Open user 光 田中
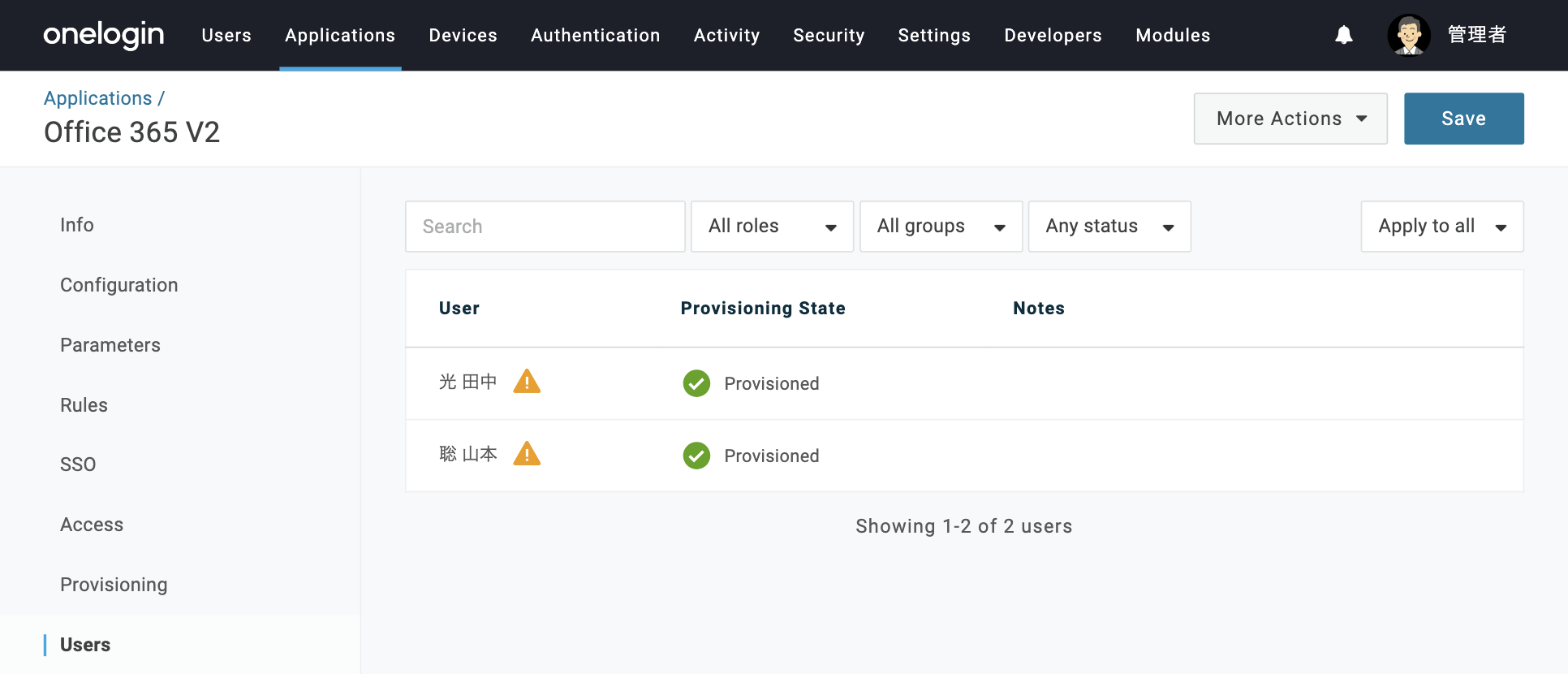 468,382
